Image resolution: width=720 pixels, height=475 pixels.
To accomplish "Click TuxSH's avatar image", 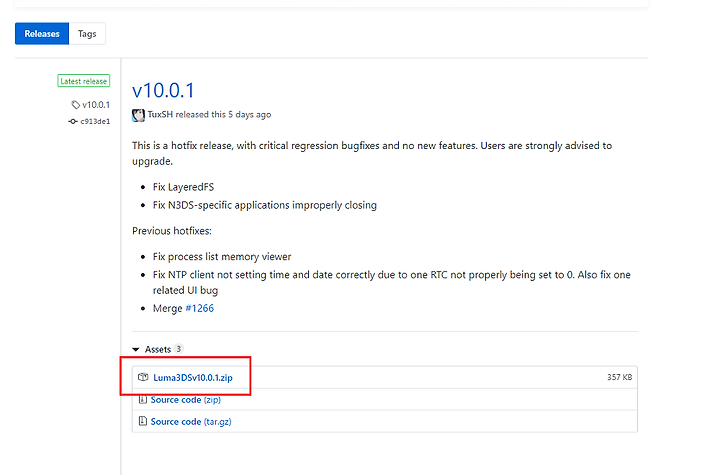I will tap(138, 115).
